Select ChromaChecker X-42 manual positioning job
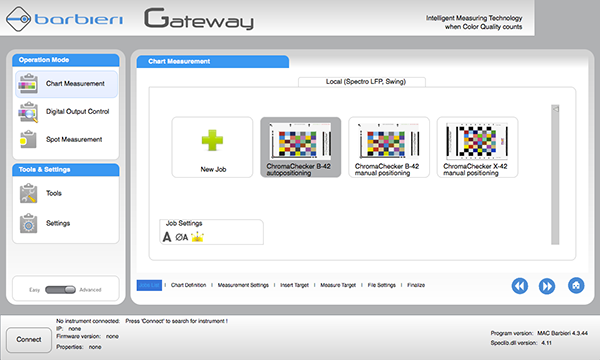600x360 pixels. coord(477,147)
